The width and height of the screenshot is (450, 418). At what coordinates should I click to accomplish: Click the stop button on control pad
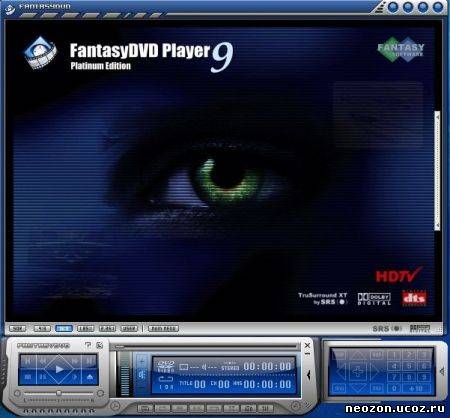click(28, 377)
